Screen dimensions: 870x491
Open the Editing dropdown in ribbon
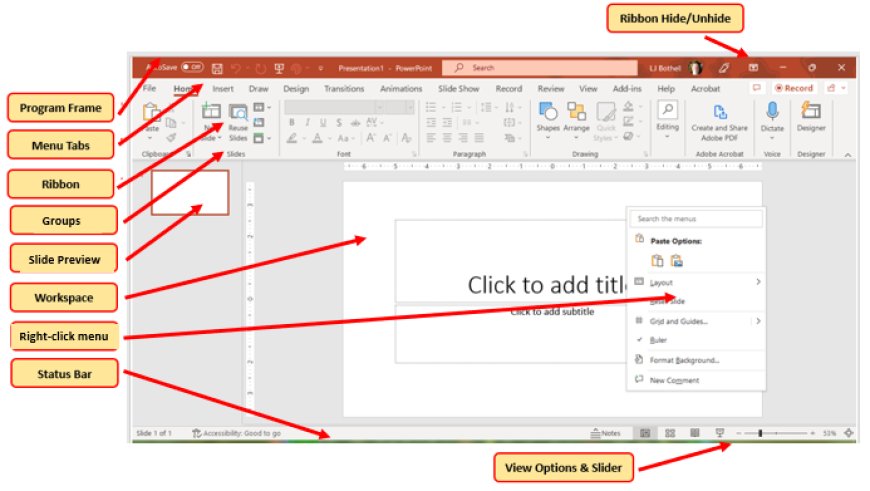click(x=667, y=117)
